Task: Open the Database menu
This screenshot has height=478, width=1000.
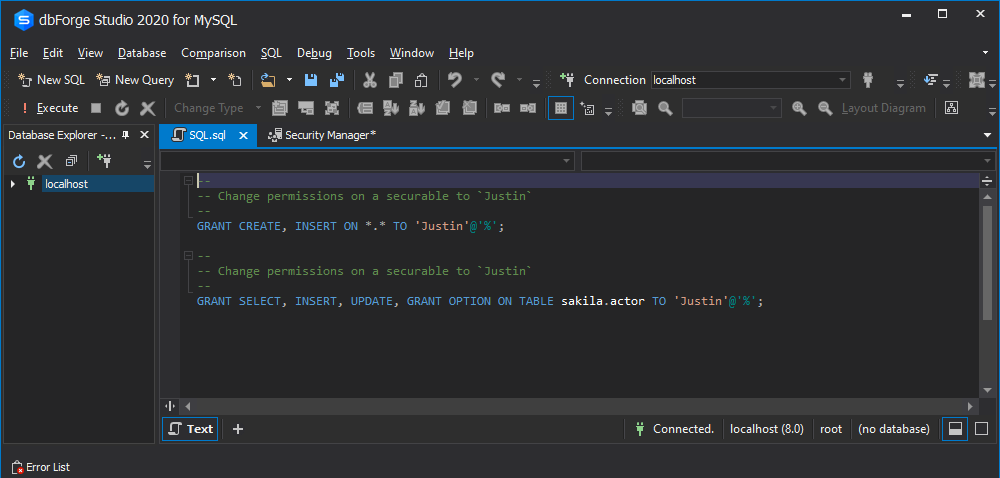Action: click(141, 53)
